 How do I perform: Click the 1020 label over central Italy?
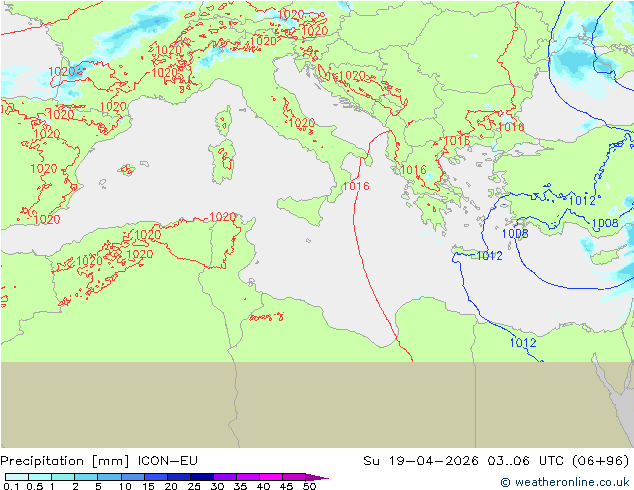pyautogui.click(x=302, y=122)
